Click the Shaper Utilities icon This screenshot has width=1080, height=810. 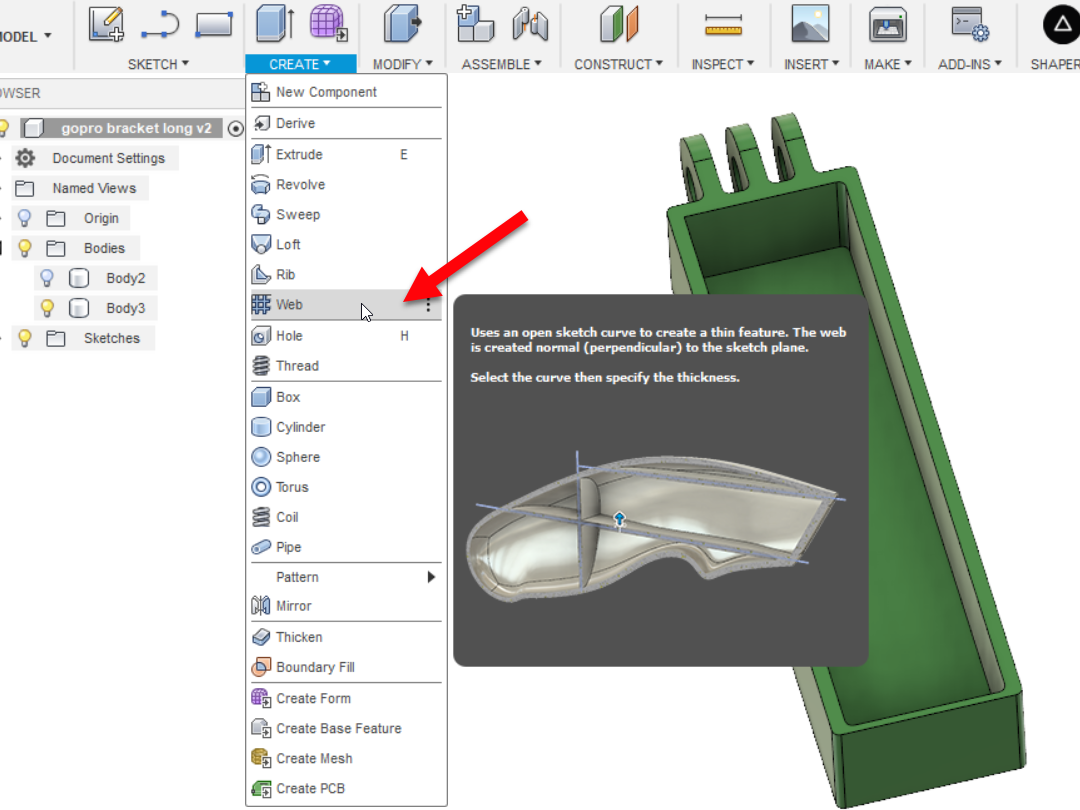pyautogui.click(x=1060, y=24)
